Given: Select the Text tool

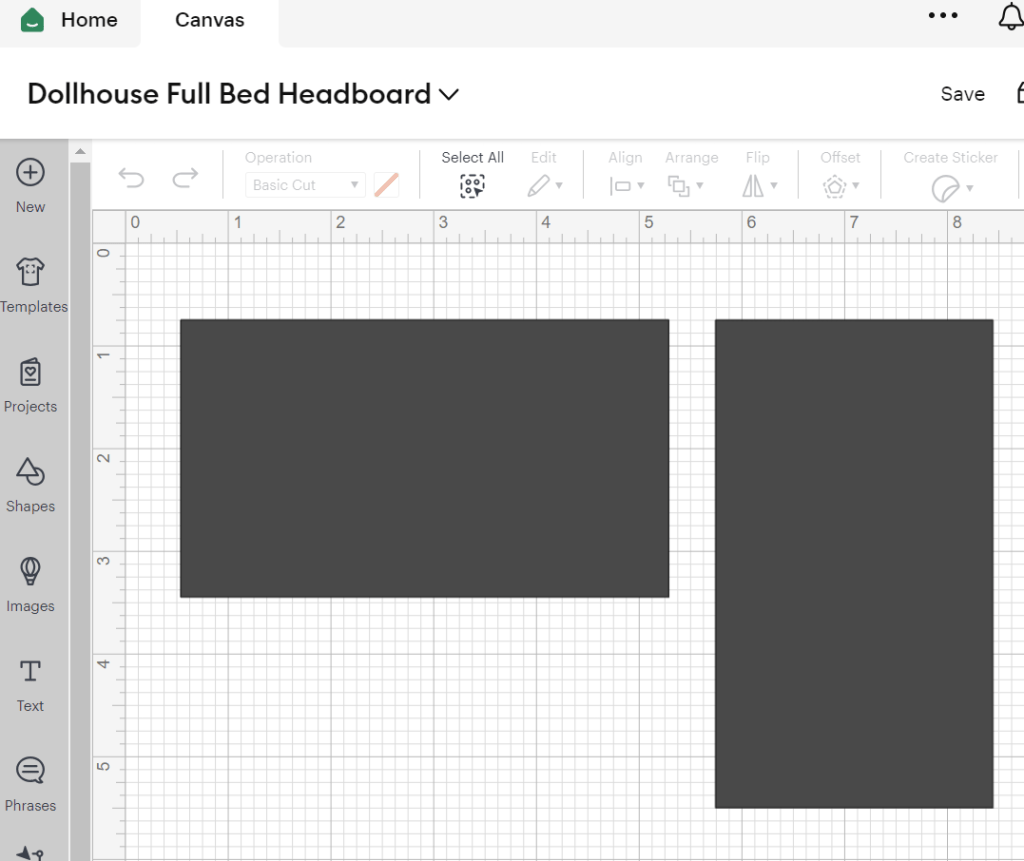Looking at the screenshot, I should coord(30,672).
